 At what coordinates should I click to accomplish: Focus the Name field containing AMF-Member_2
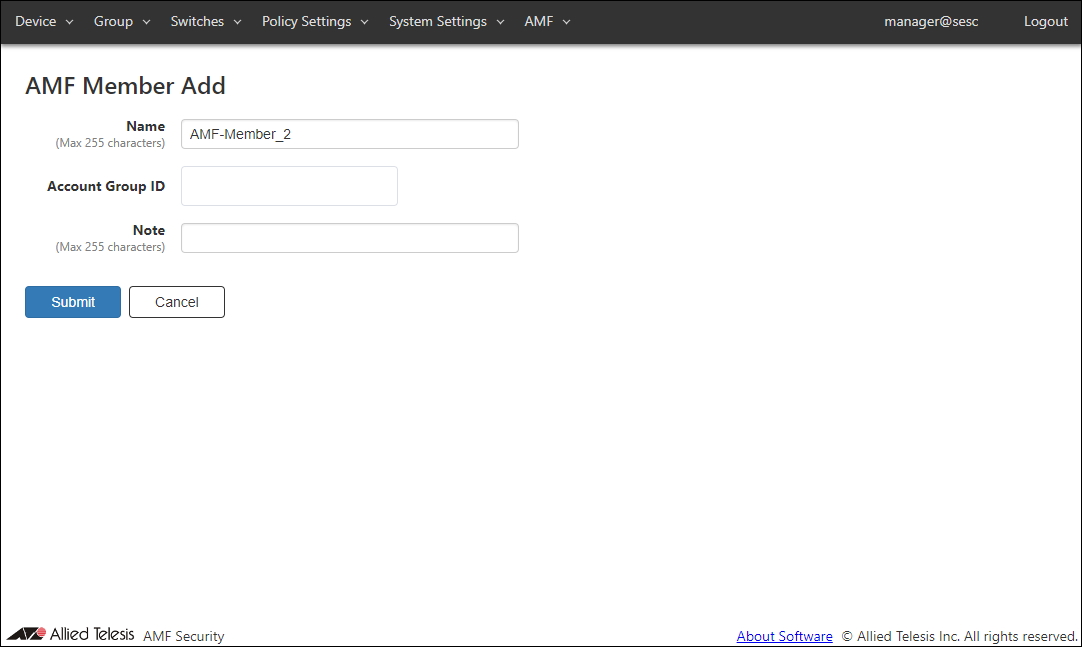coord(349,134)
